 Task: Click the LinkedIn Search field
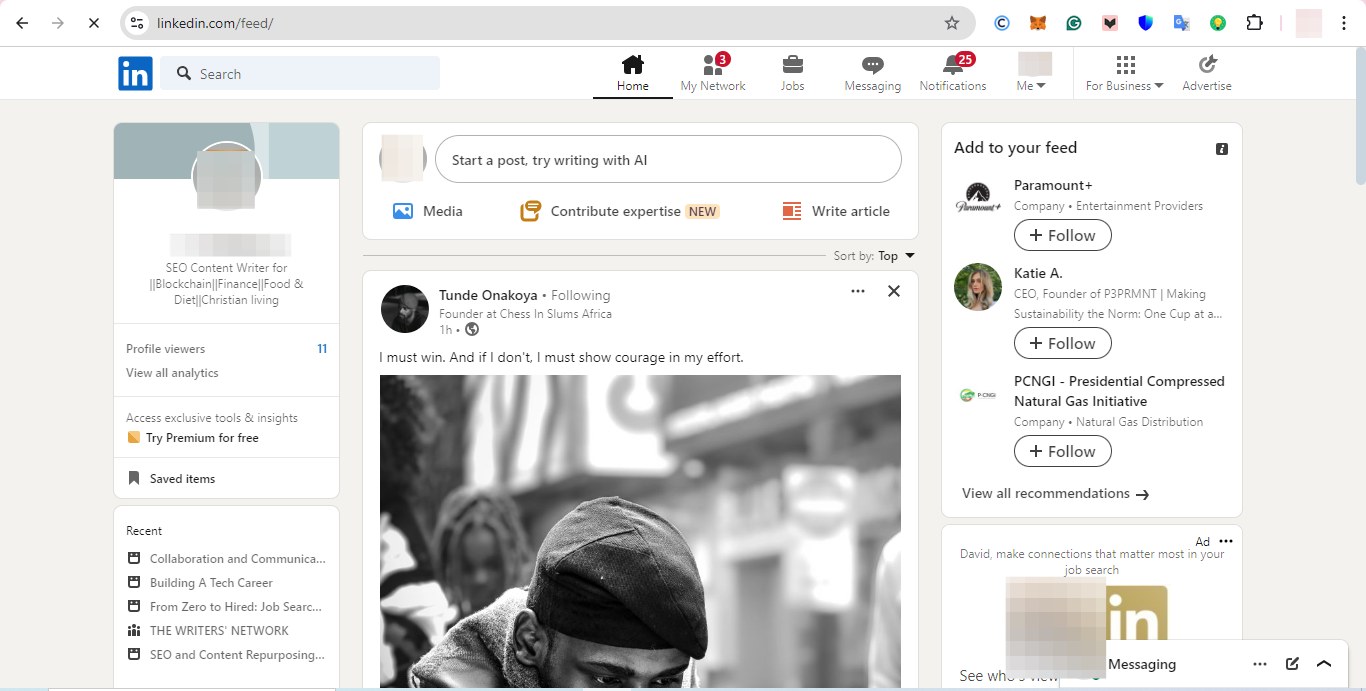click(x=300, y=73)
